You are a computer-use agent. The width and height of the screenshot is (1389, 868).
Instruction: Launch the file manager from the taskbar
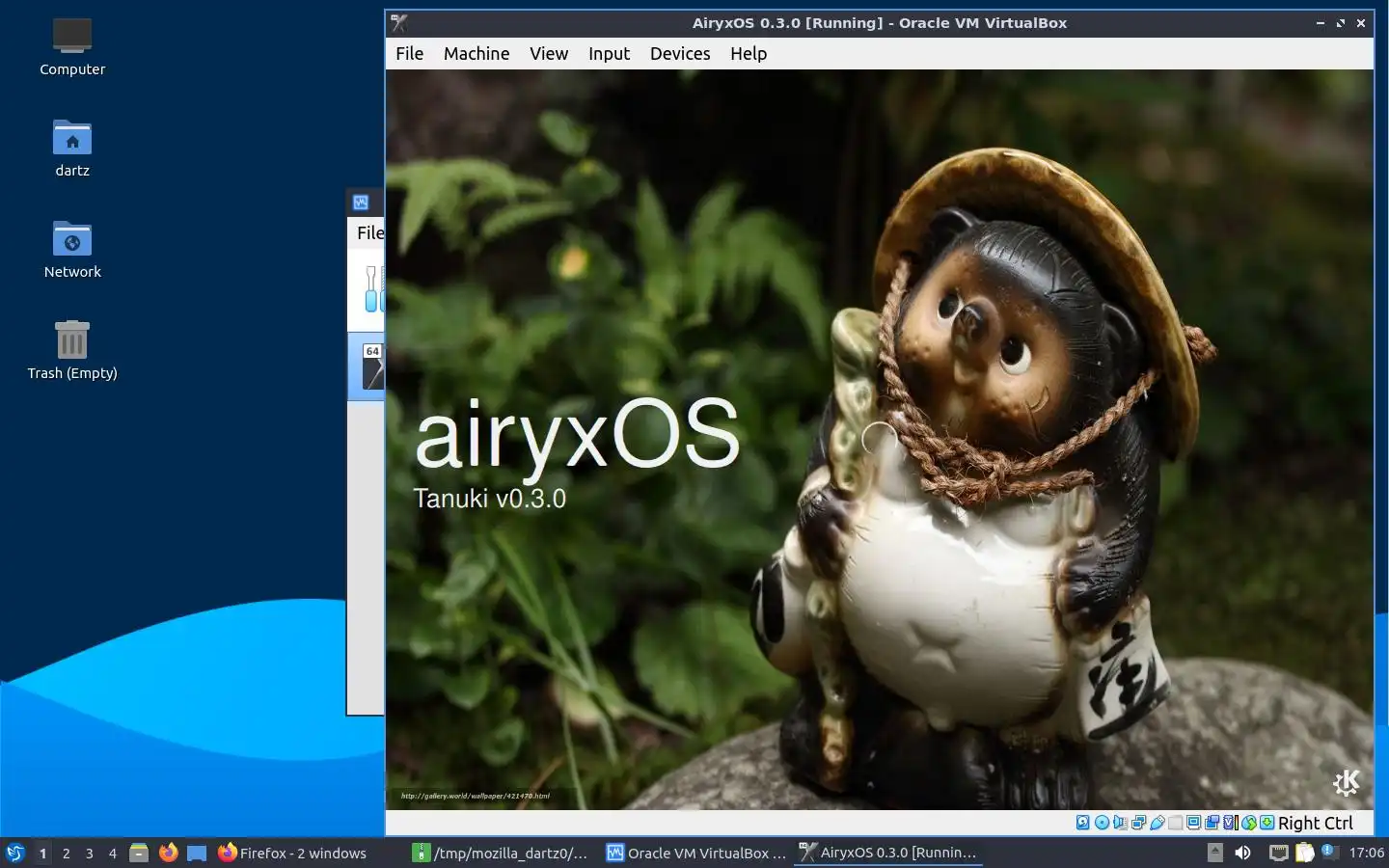(139, 853)
